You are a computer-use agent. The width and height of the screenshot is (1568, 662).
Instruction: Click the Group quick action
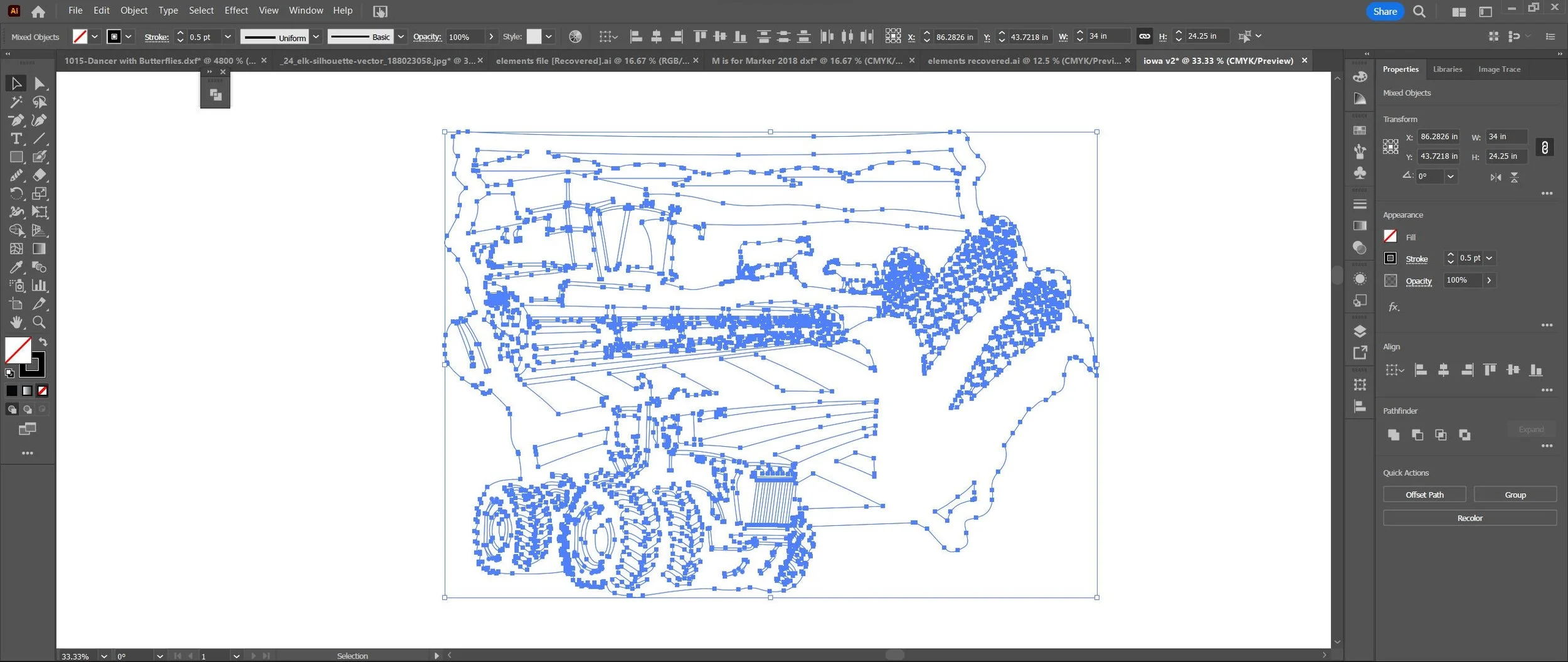[1515, 494]
